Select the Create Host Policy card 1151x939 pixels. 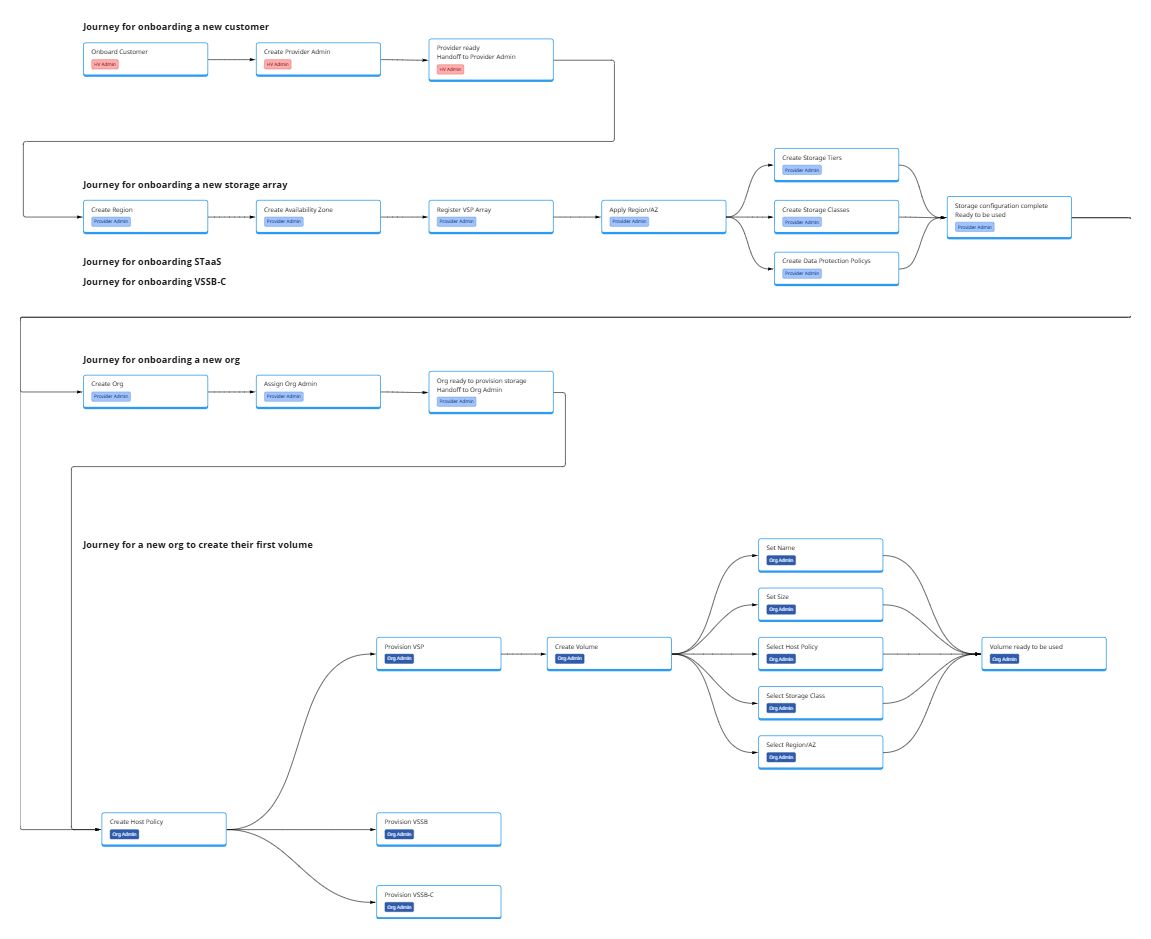coord(164,829)
